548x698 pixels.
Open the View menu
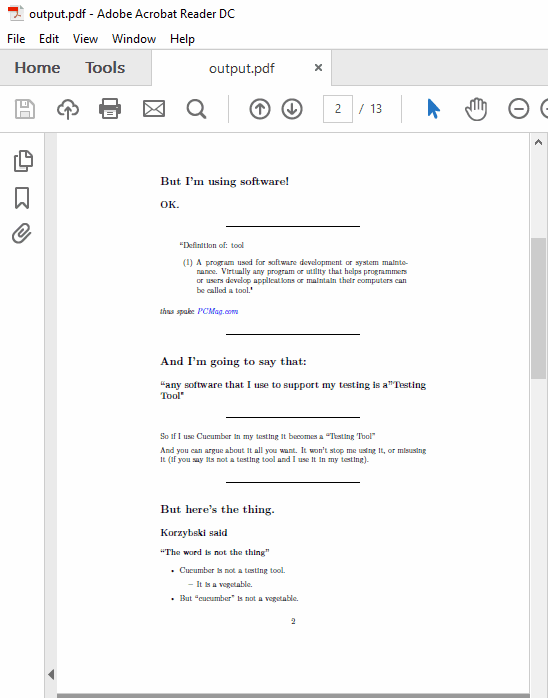pos(85,39)
